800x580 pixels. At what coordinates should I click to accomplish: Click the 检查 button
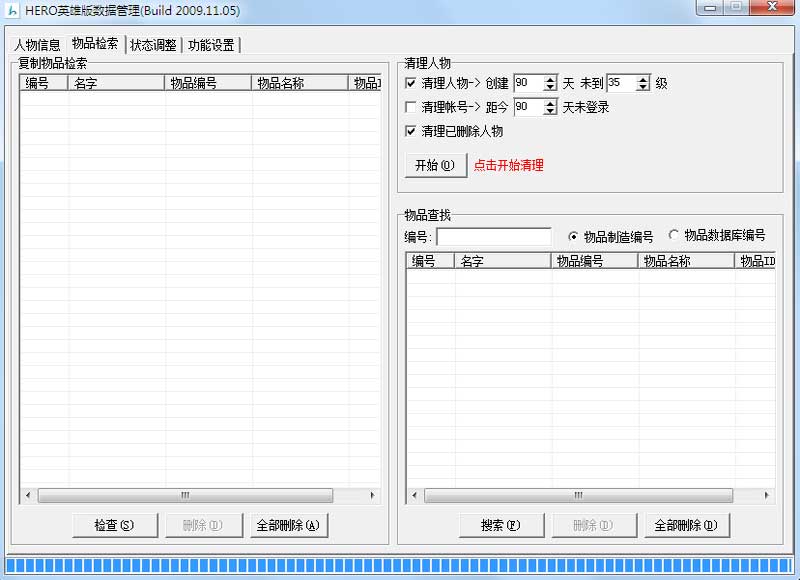point(112,525)
